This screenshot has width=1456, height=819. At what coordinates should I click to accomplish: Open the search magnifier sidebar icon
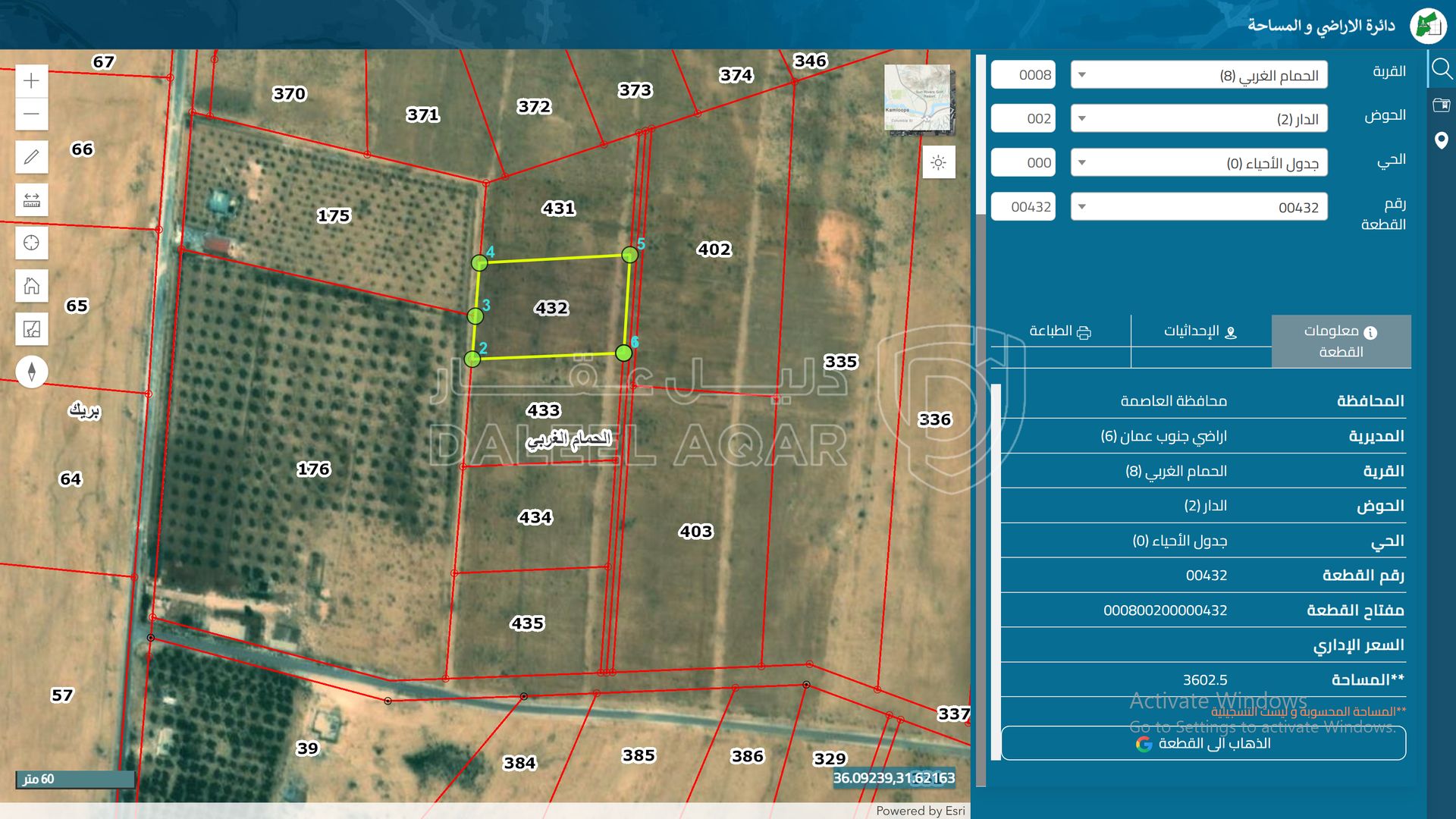[x=1441, y=70]
